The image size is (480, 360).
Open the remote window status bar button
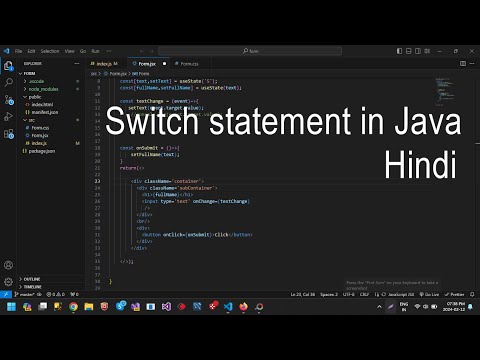(x=6, y=294)
